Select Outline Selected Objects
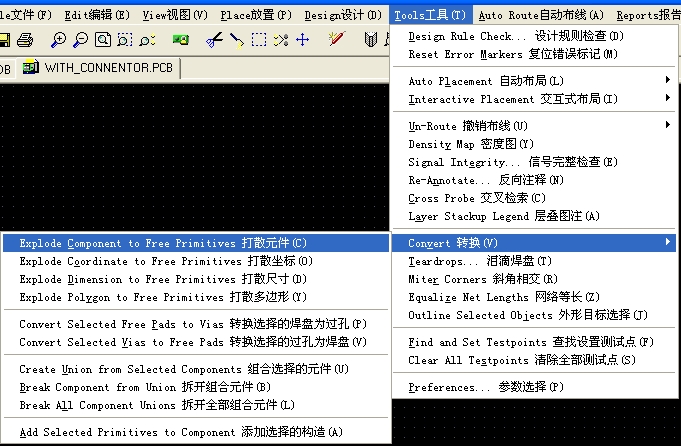The width and height of the screenshot is (681, 446). click(x=534, y=315)
